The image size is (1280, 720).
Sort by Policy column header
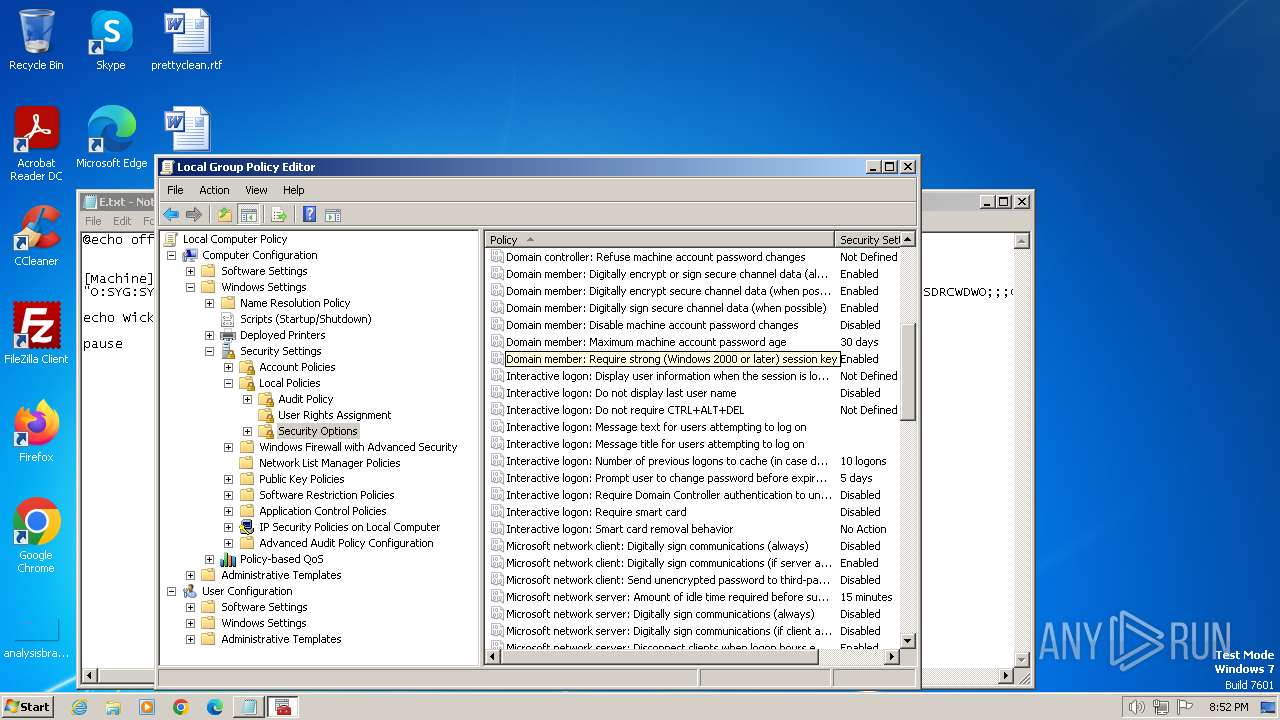660,240
